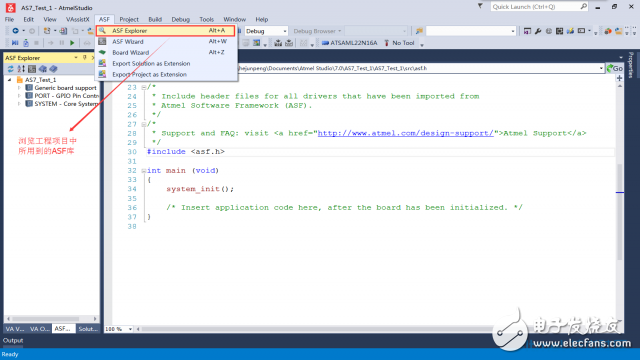The image size is (640, 360).
Task: Click the third icon in ASF Explorer toolbar
Action: pyautogui.click(x=32, y=69)
